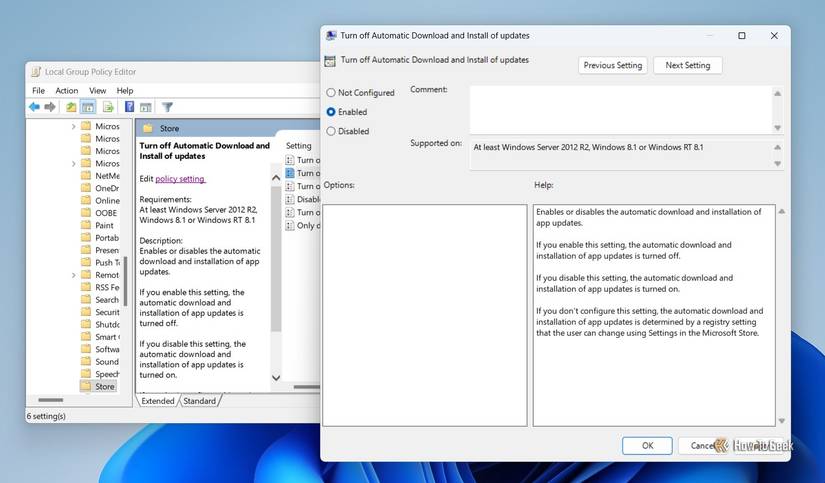825x483 pixels.
Task: Click inside the Comment text box
Action: 620,107
